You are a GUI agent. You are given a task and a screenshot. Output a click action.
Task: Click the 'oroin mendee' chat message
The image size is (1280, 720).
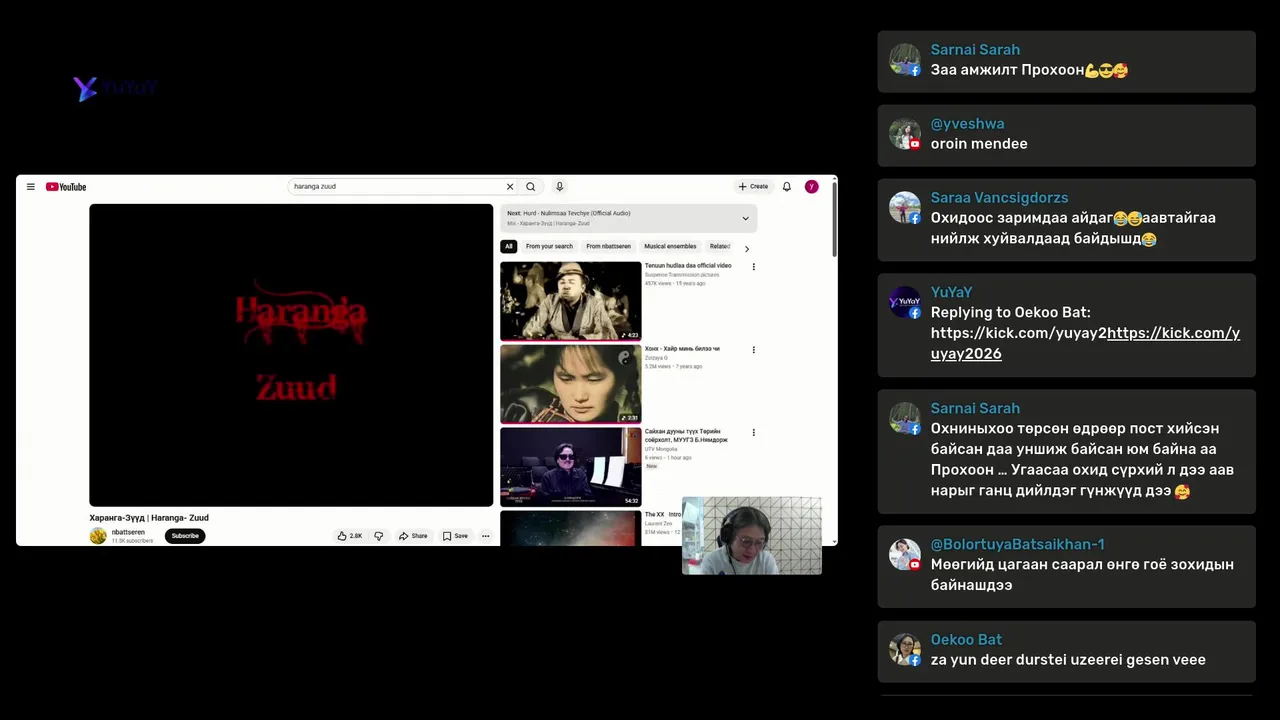tap(979, 144)
